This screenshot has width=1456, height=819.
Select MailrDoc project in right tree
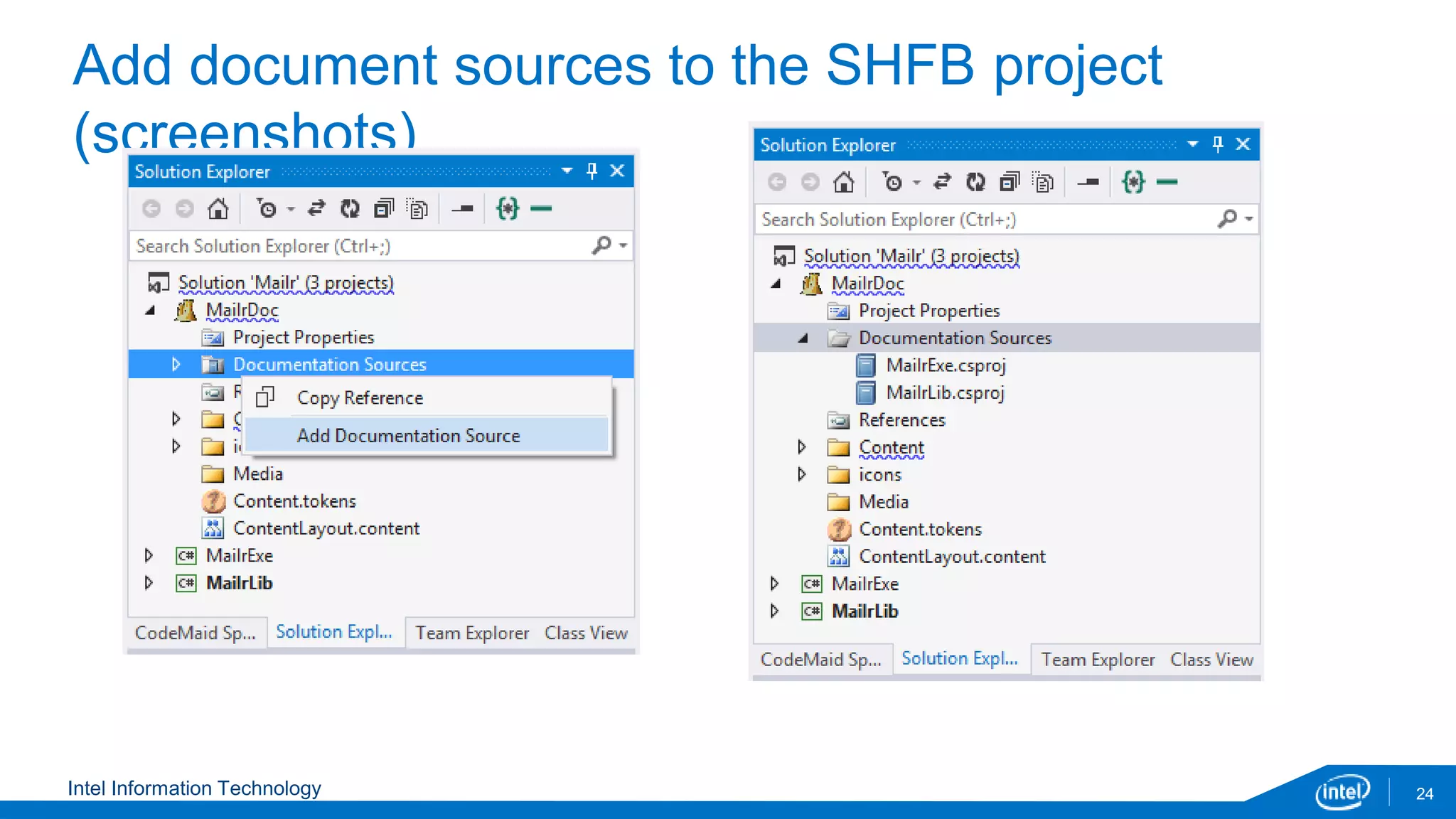[867, 283]
